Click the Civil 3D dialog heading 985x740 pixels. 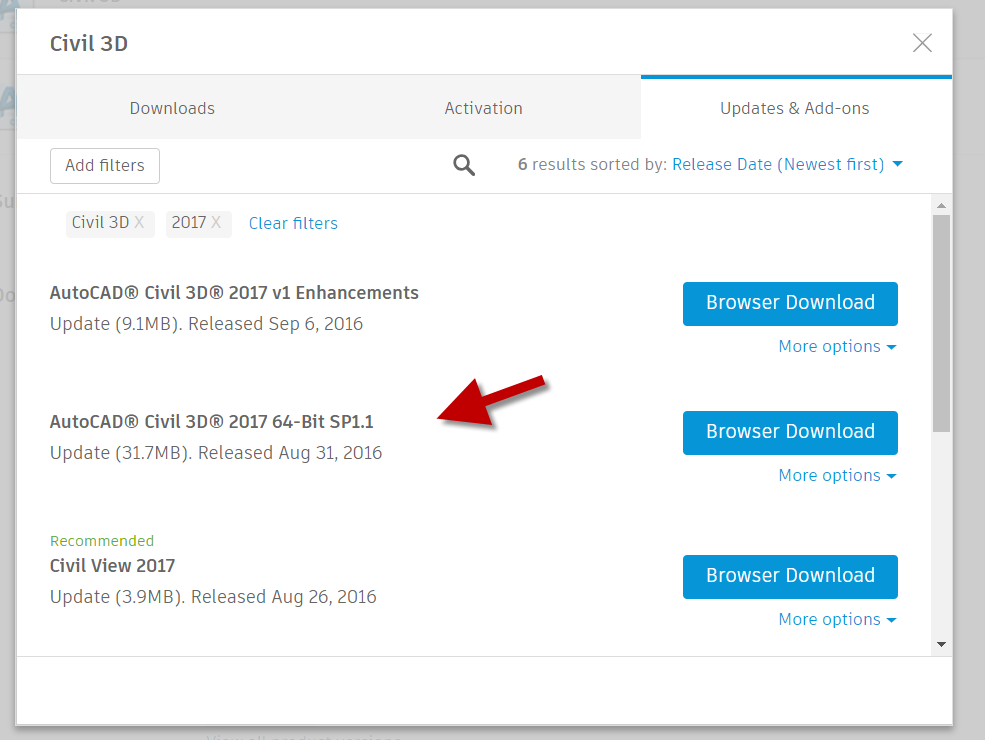[x=89, y=43]
